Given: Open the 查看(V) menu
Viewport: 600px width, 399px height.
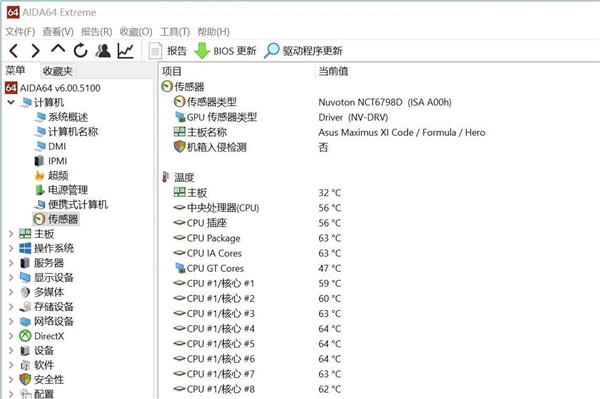Looking at the screenshot, I should [58, 32].
